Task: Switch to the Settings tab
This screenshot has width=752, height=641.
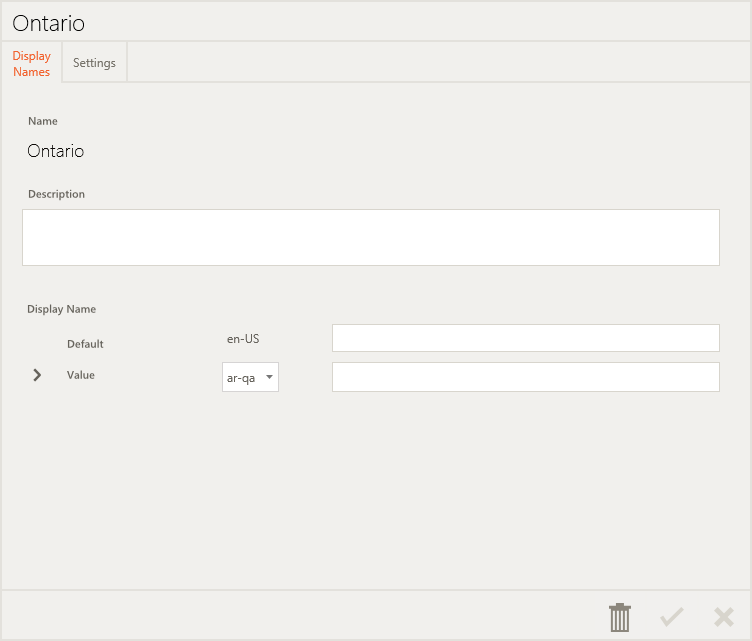Action: (94, 63)
